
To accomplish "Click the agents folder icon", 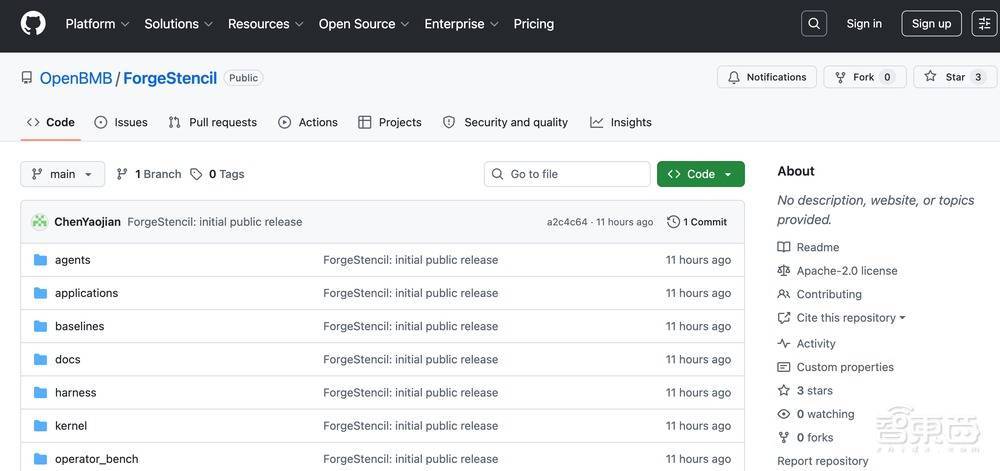I will pyautogui.click(x=40, y=259).
